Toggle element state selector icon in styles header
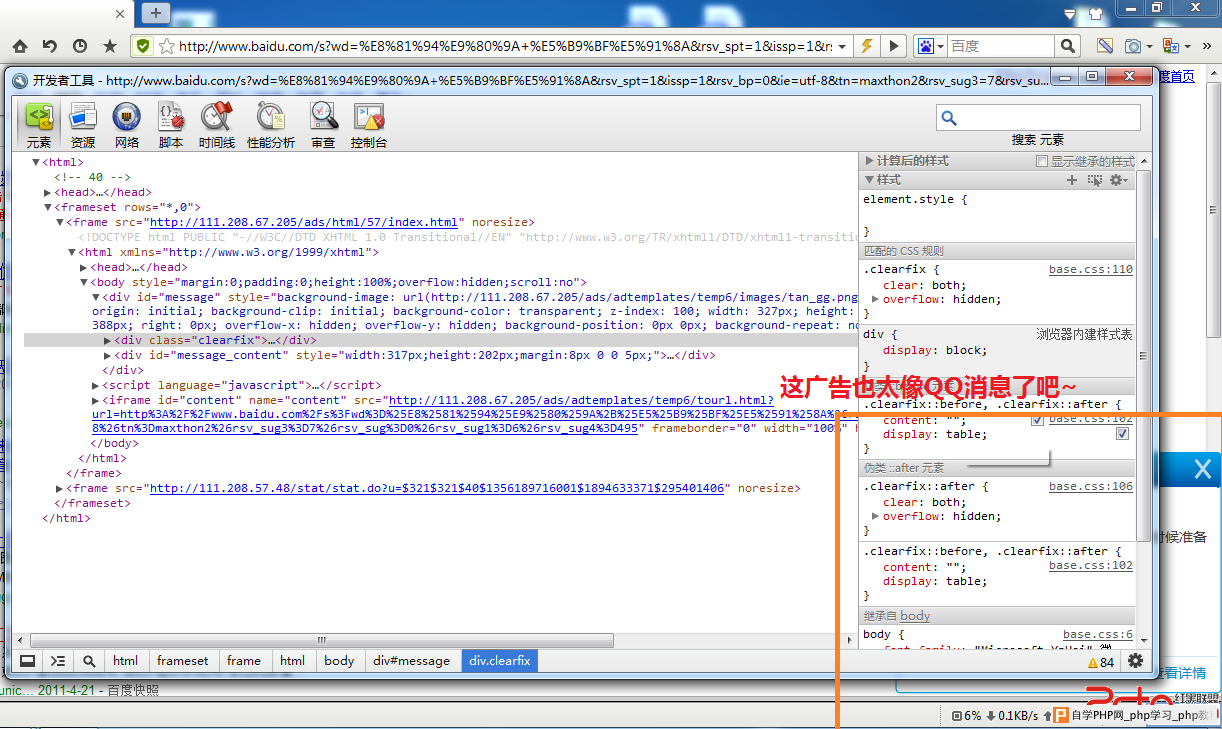 coord(1095,180)
